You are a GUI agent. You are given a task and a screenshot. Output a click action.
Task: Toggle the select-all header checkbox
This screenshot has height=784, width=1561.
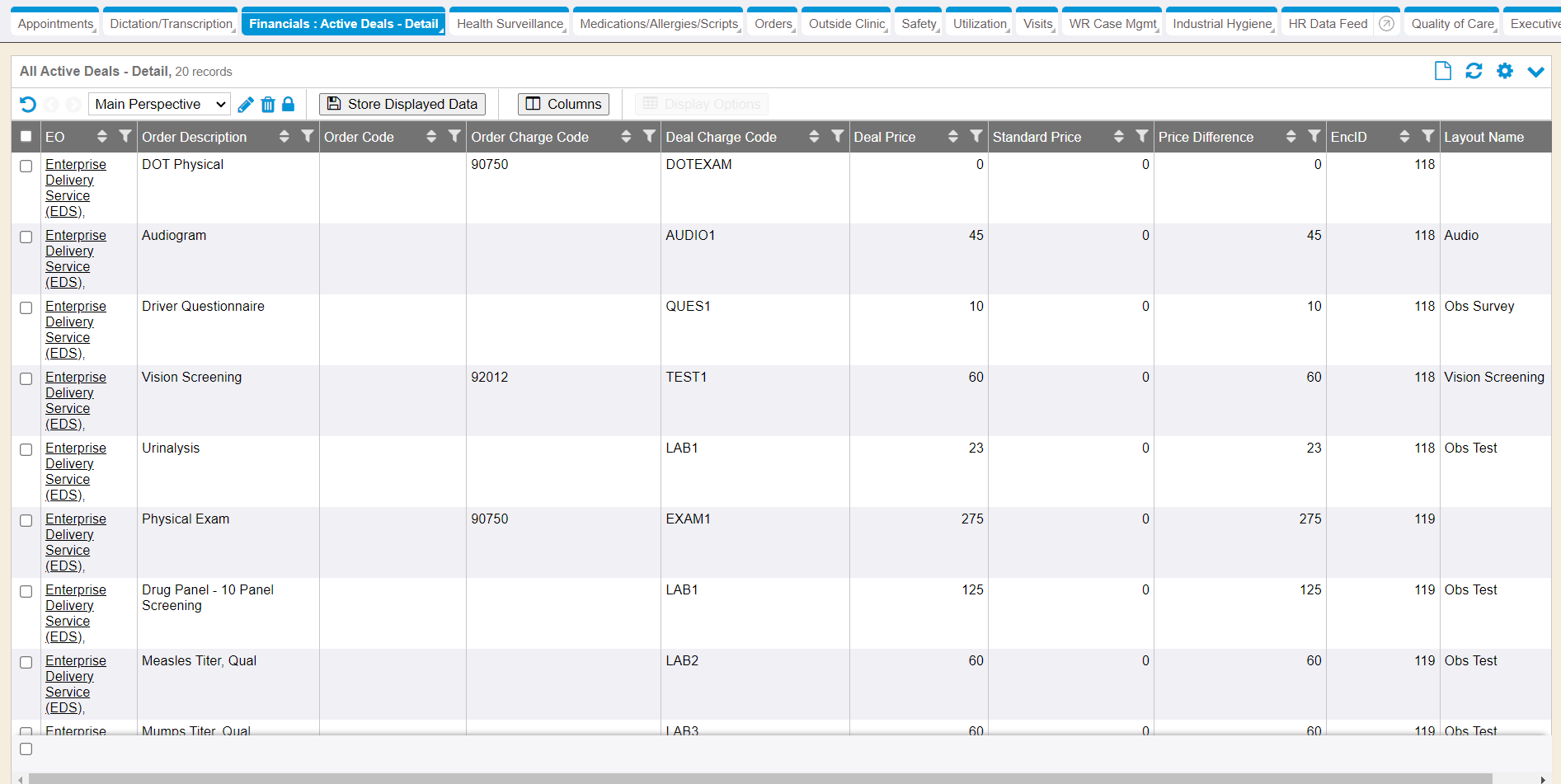pyautogui.click(x=26, y=137)
